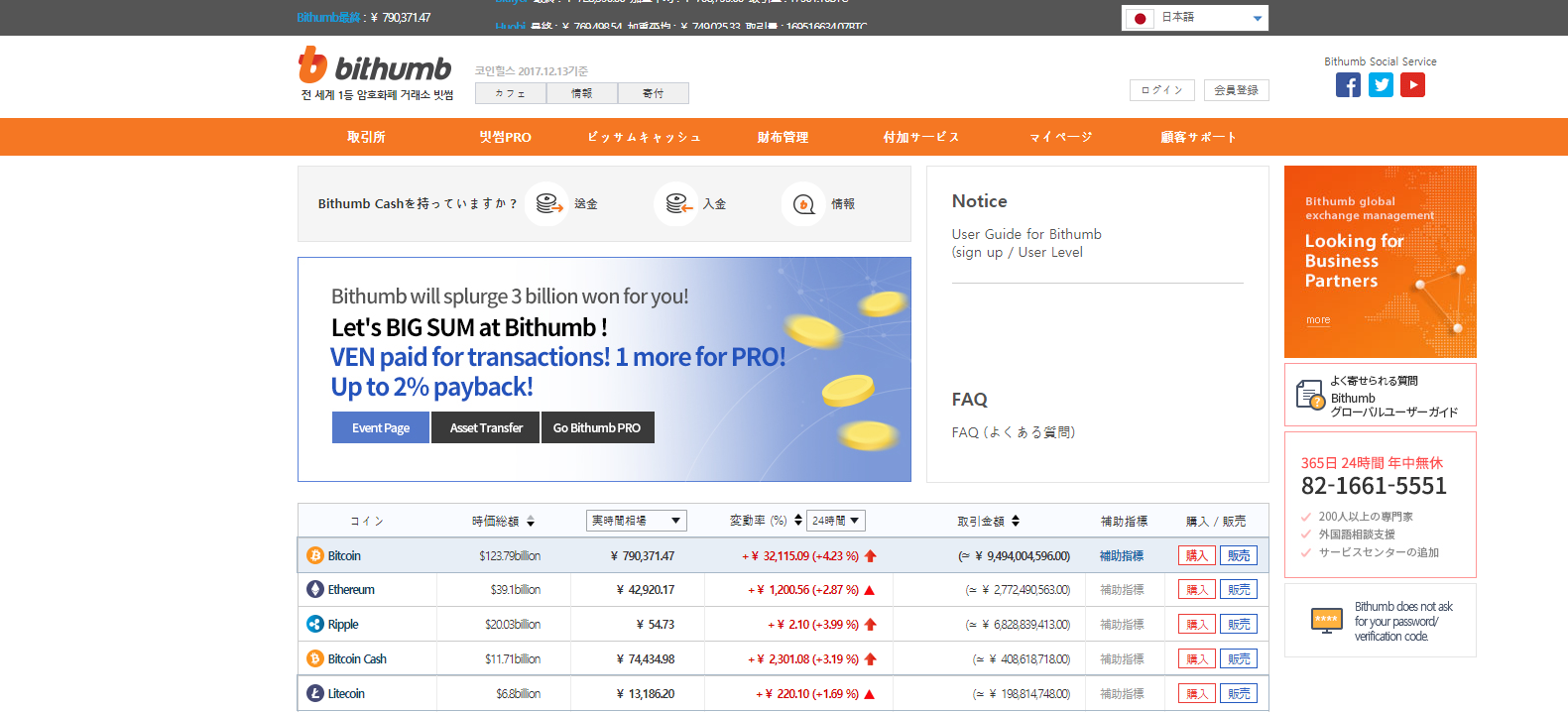Viewport: 1568px width, 712px height.
Task: Open the 財布管理 menu
Action: (783, 137)
